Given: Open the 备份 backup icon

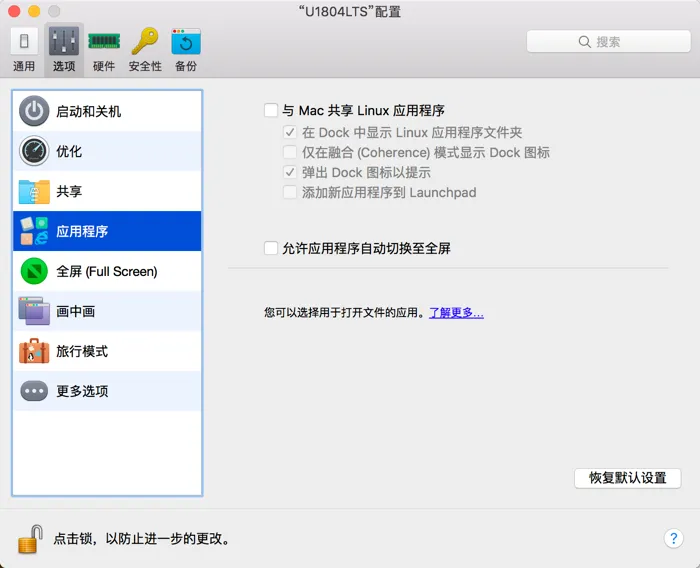Looking at the screenshot, I should (186, 42).
